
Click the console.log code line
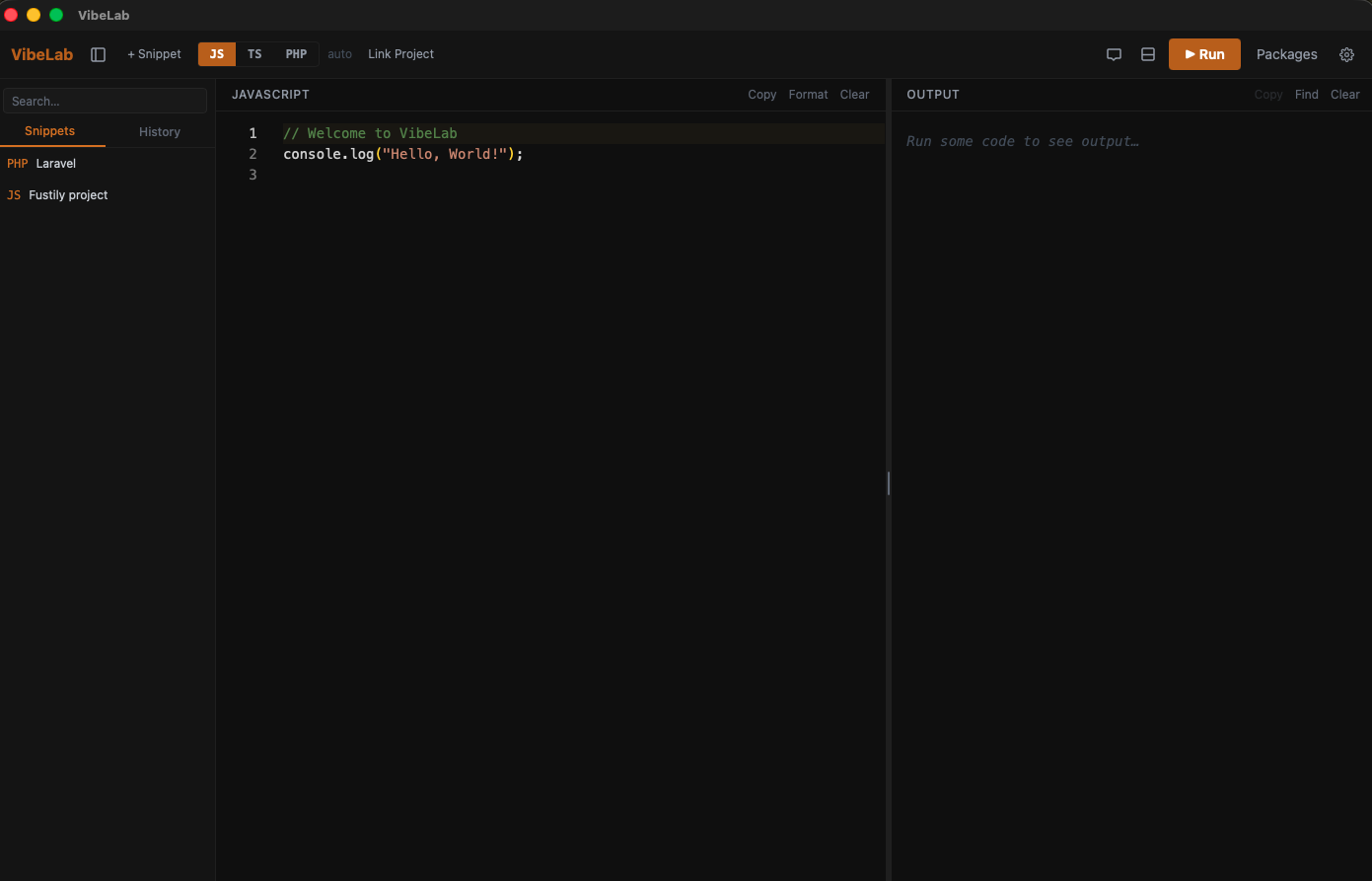[x=403, y=154]
